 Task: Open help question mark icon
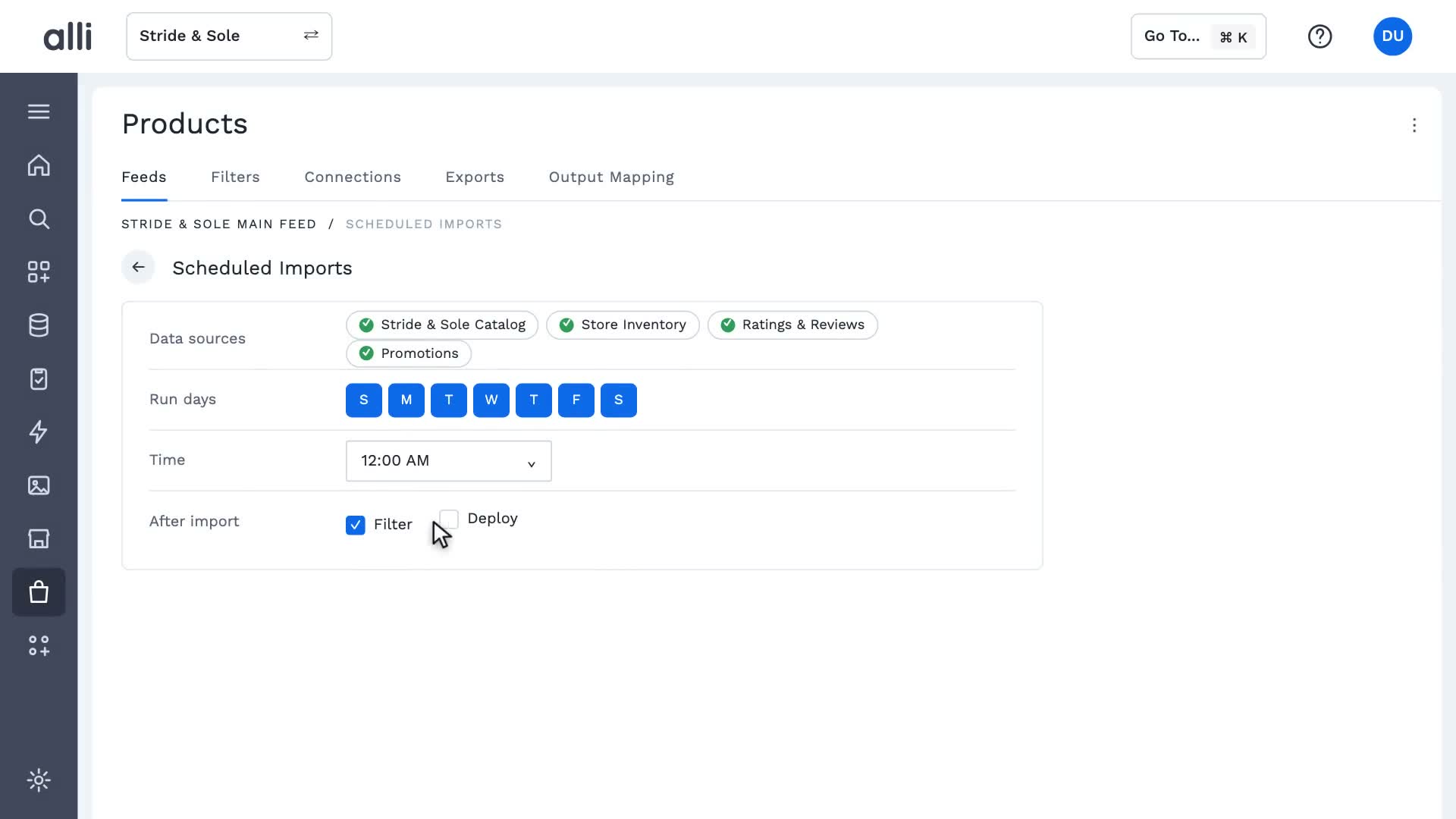coord(1319,36)
